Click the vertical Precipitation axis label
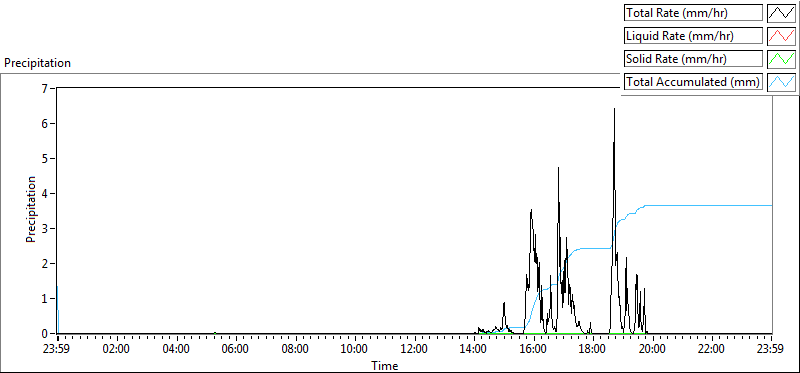 pyautogui.click(x=31, y=209)
